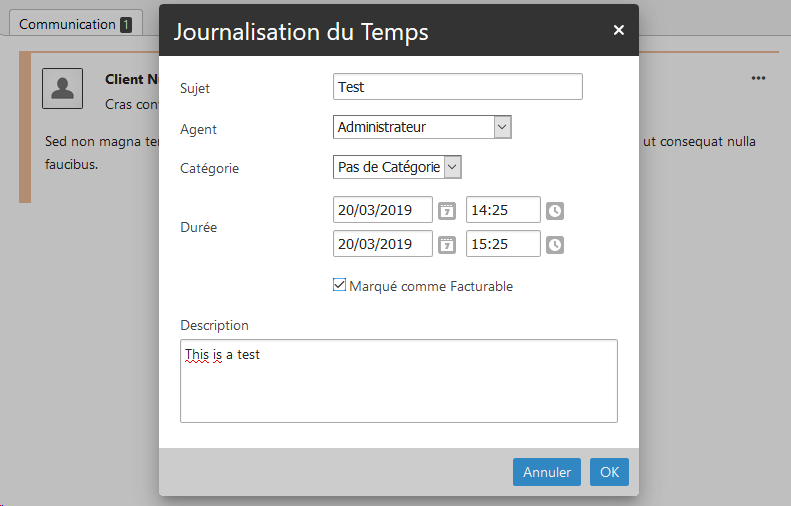Open the start date calendar picker
791x506 pixels.
pos(447,211)
